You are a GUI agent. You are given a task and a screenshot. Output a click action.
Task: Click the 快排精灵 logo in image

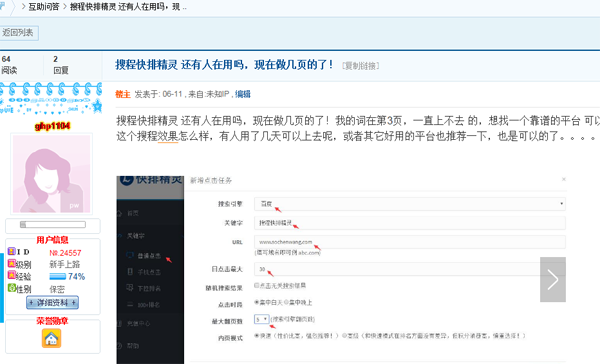(151, 179)
